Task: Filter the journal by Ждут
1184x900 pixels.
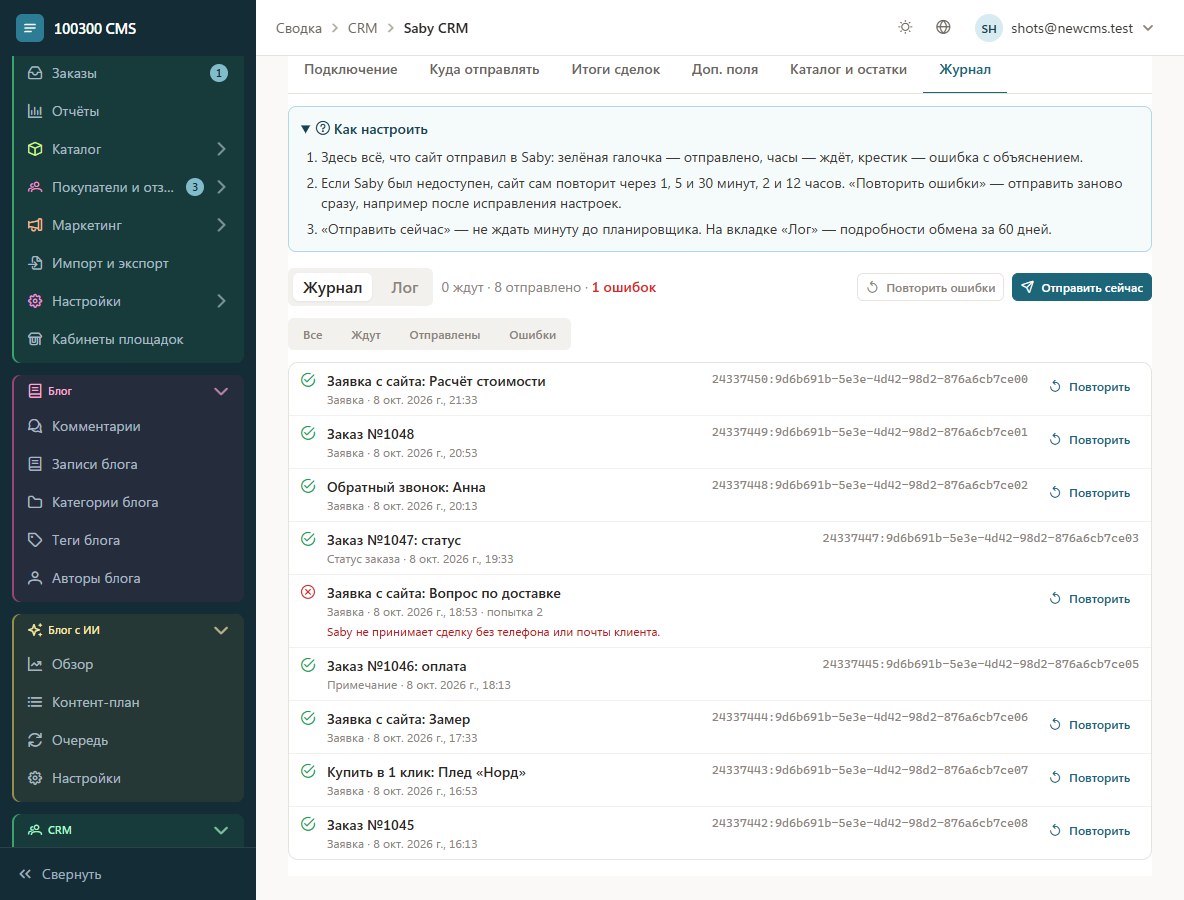Action: (365, 334)
